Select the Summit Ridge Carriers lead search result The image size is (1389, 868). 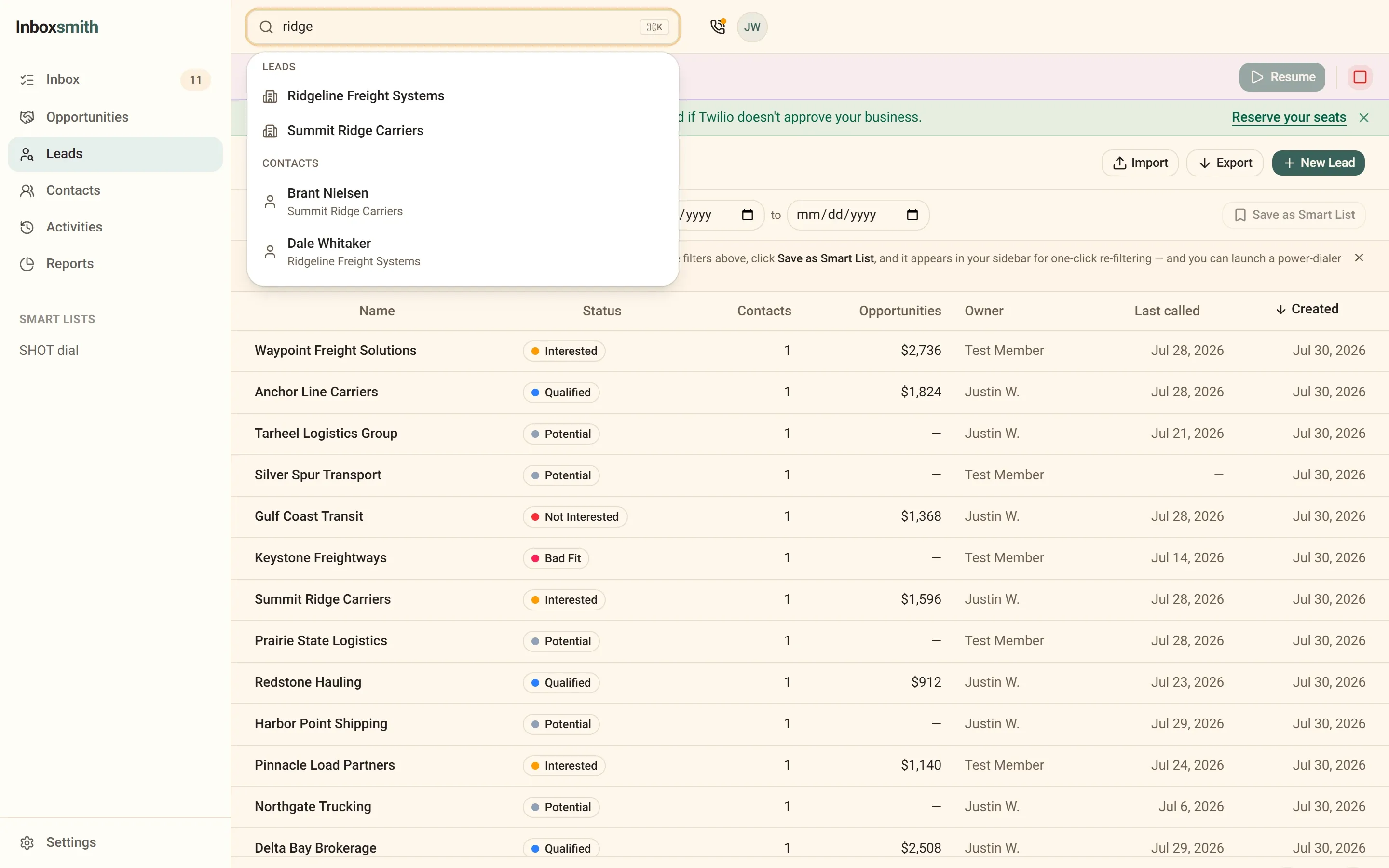coord(463,131)
